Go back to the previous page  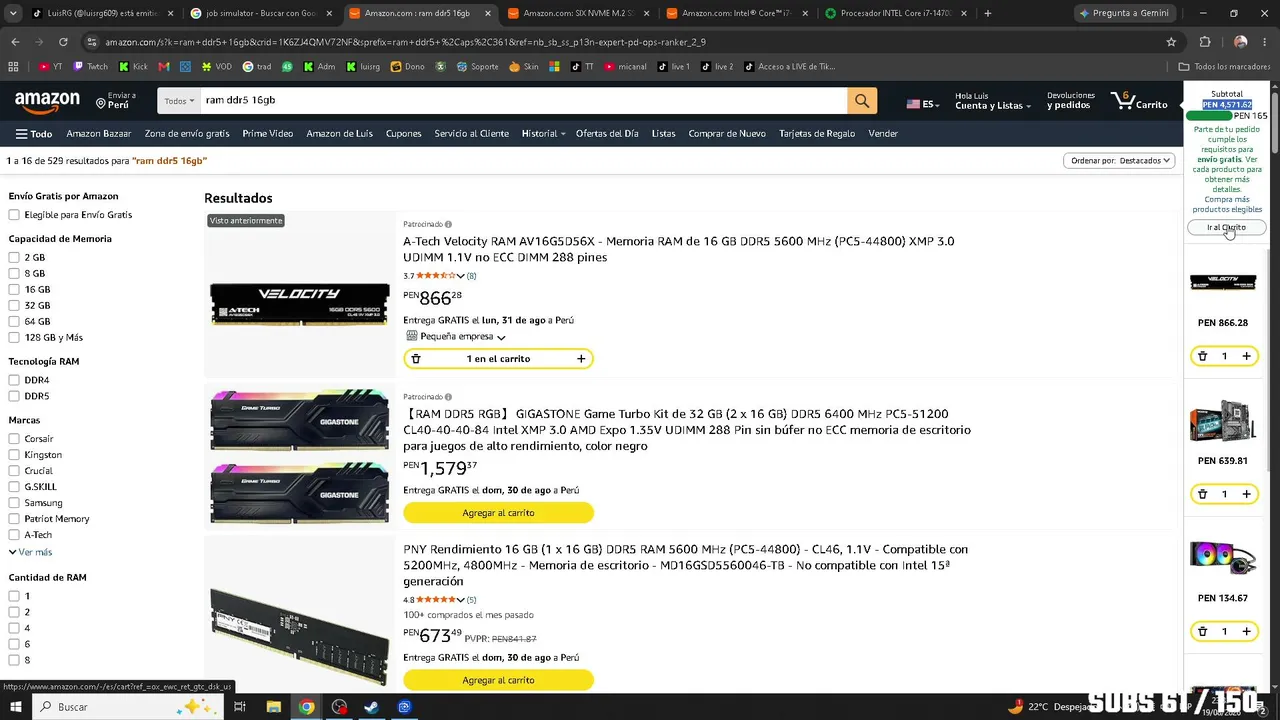tap(15, 42)
